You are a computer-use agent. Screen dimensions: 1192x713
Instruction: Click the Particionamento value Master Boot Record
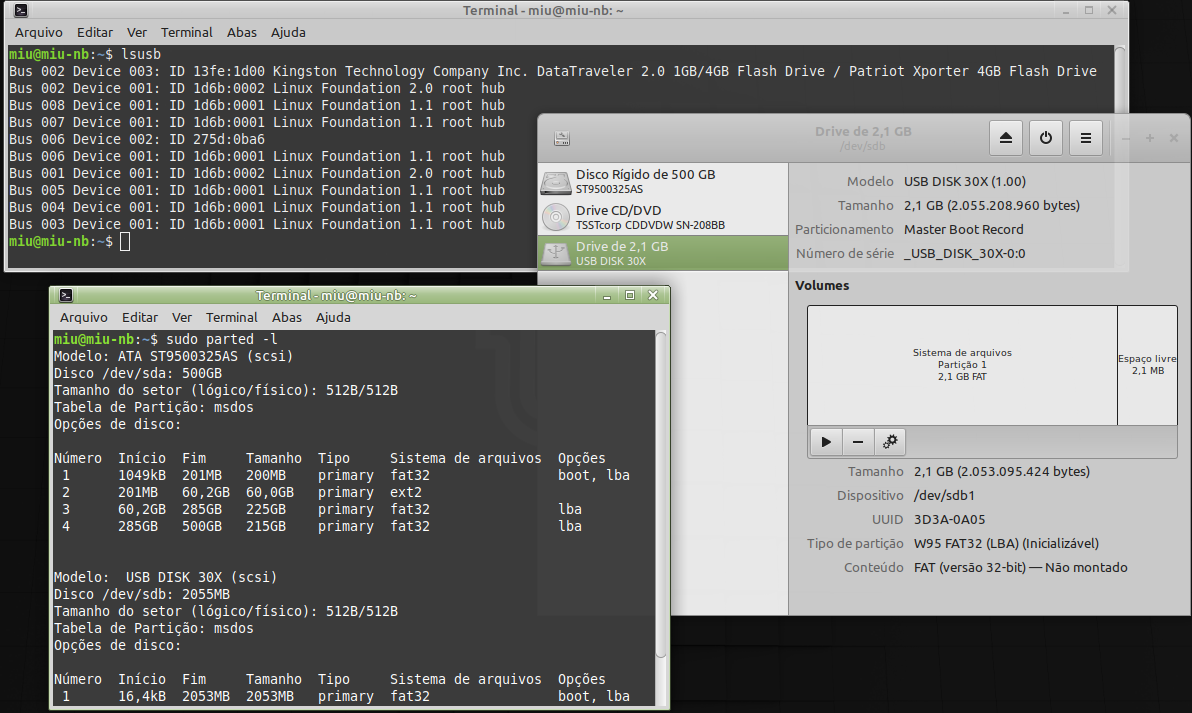pyautogui.click(x=964, y=230)
